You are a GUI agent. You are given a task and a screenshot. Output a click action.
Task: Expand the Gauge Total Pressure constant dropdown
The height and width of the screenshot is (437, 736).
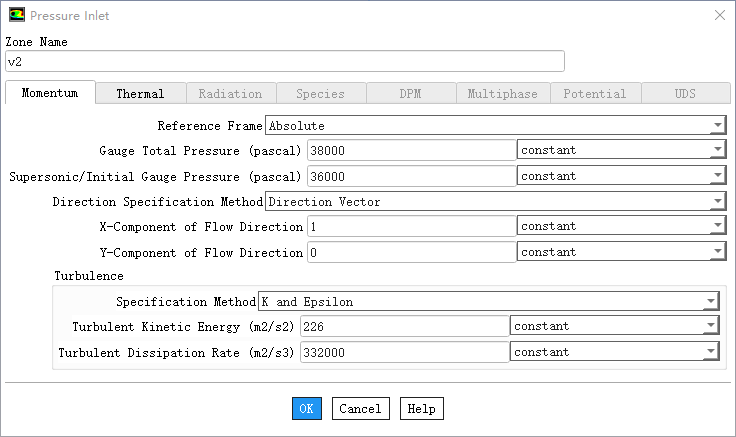point(621,150)
